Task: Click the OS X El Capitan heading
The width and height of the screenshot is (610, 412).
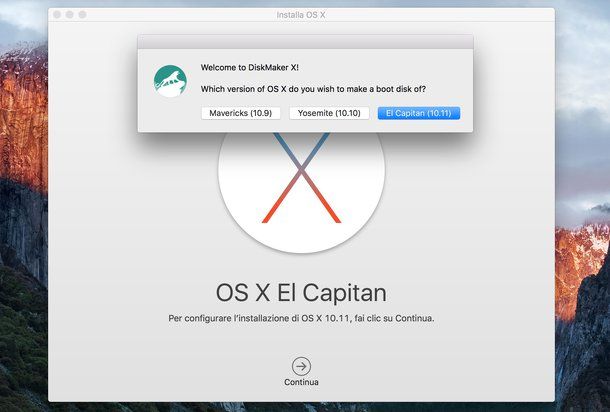Action: (301, 293)
